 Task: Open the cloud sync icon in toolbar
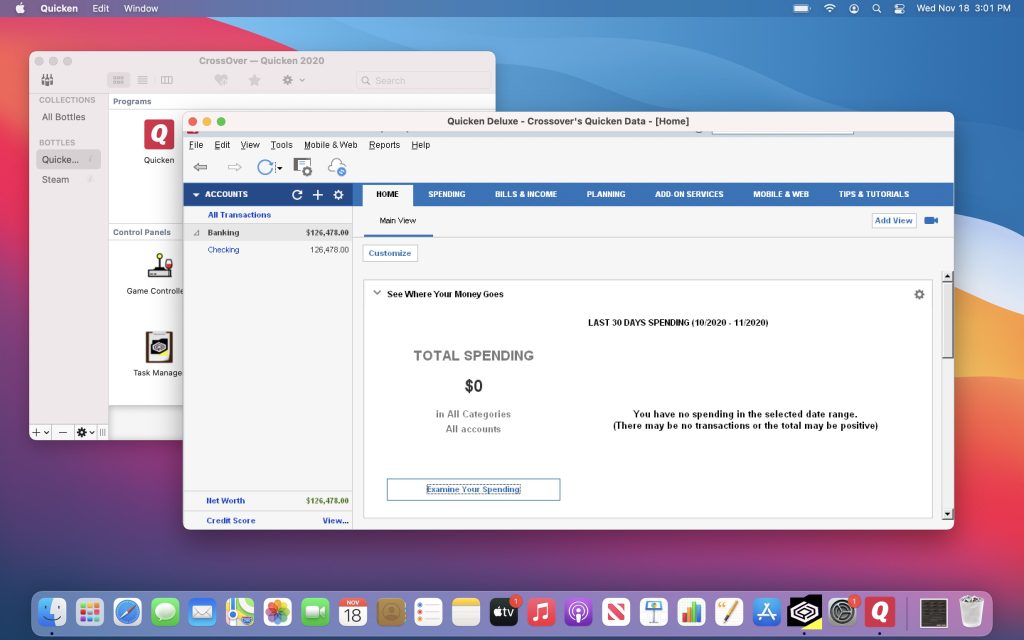[x=337, y=167]
